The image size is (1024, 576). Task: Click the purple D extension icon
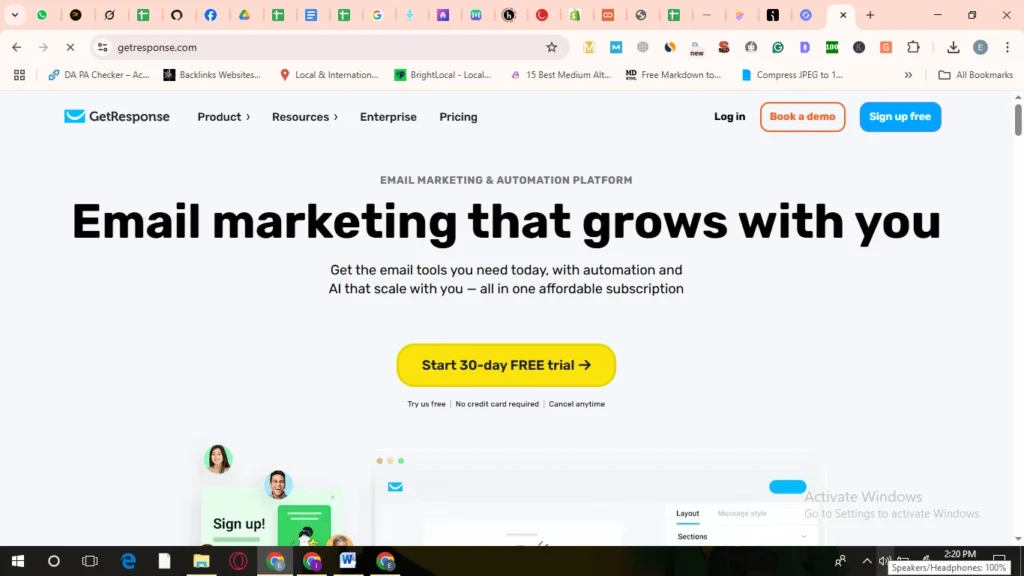(805, 47)
